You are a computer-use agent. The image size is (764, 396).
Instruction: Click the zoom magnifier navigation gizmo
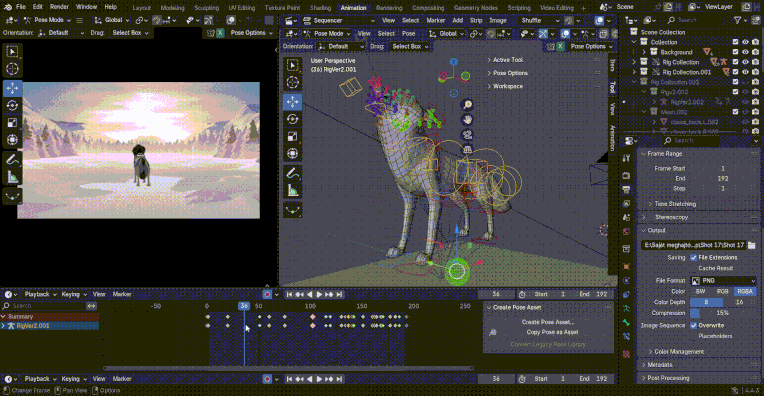coord(467,105)
